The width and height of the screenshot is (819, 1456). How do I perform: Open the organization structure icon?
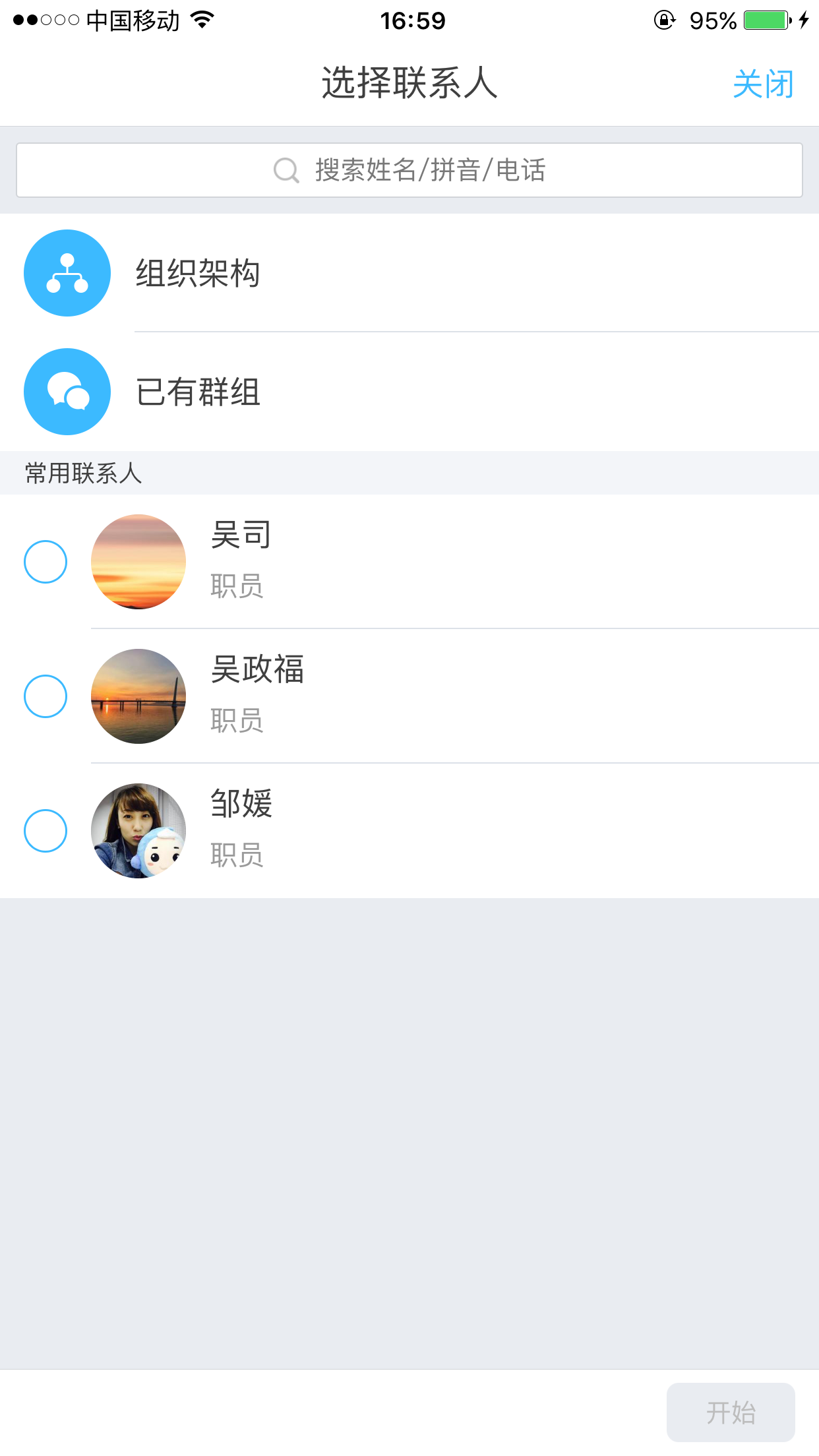click(67, 273)
